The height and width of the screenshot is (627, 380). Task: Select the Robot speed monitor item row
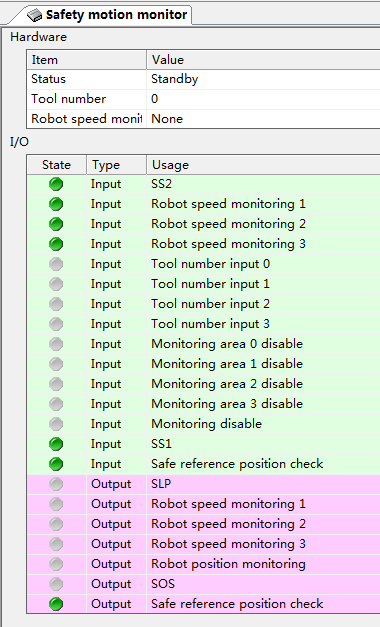[203, 119]
